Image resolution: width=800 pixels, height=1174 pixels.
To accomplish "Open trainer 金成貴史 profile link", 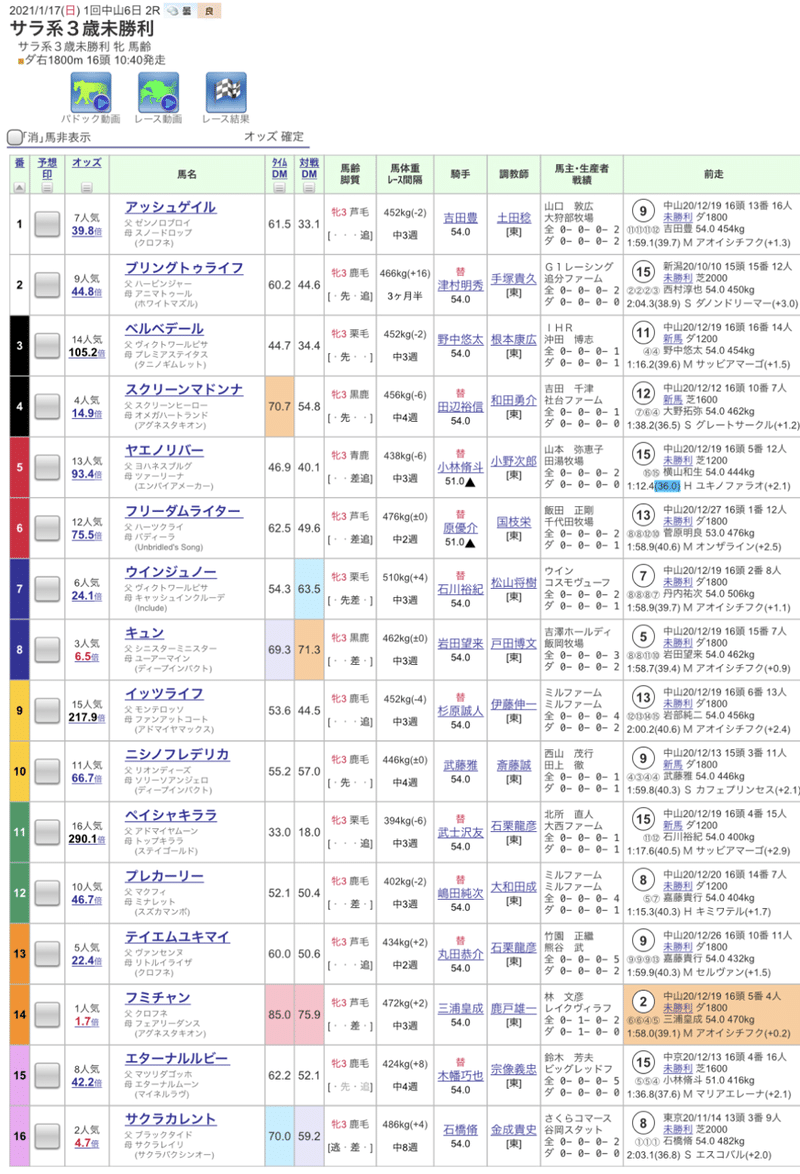I will pyautogui.click(x=514, y=1130).
